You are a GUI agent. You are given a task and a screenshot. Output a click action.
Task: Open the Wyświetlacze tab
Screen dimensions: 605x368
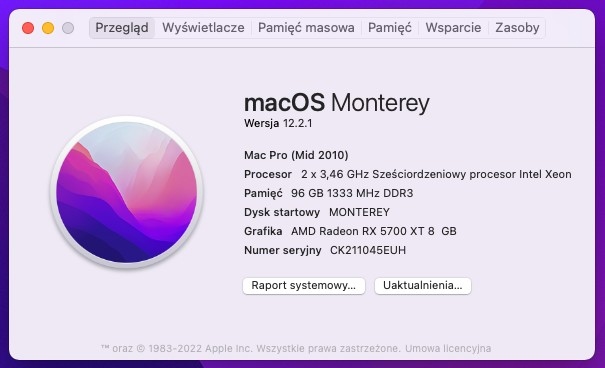[203, 28]
